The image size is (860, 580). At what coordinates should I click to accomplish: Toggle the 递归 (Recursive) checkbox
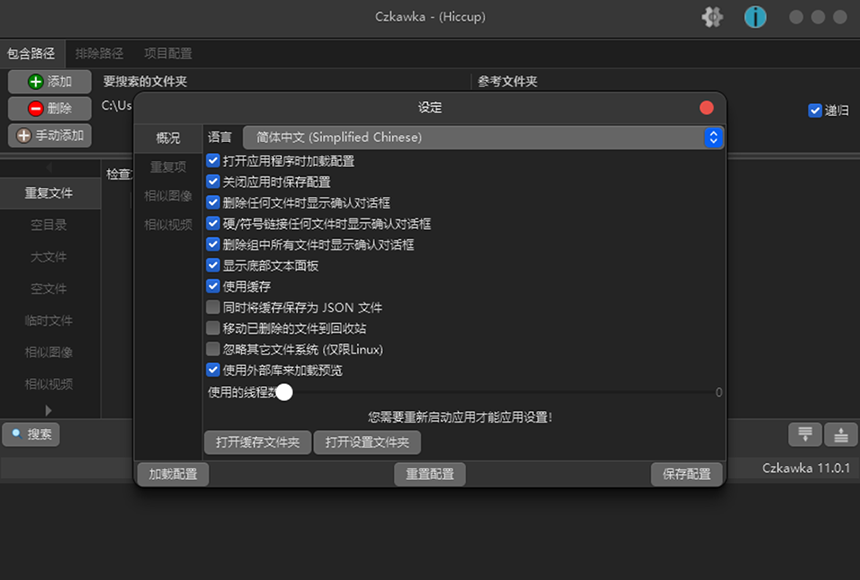(x=815, y=110)
